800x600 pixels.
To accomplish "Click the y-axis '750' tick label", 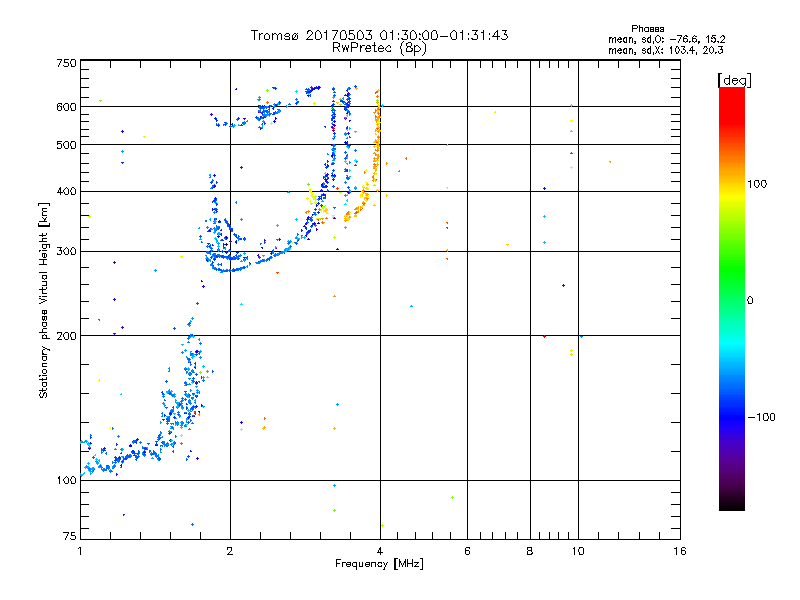I will [x=66, y=63].
